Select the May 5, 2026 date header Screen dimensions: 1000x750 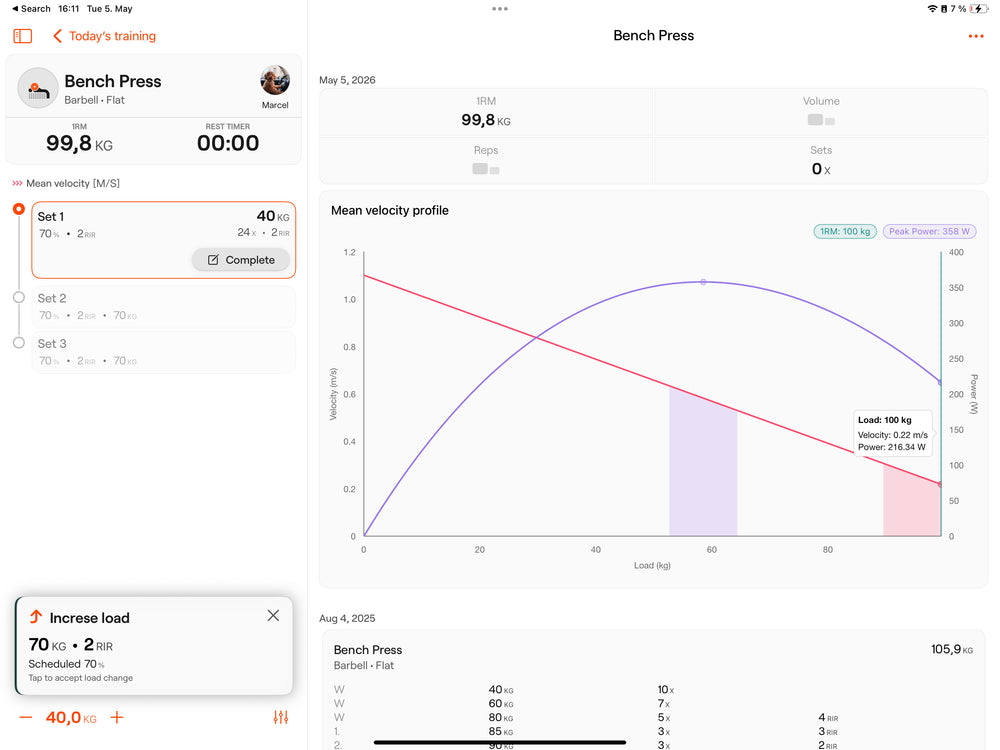pyautogui.click(x=347, y=80)
